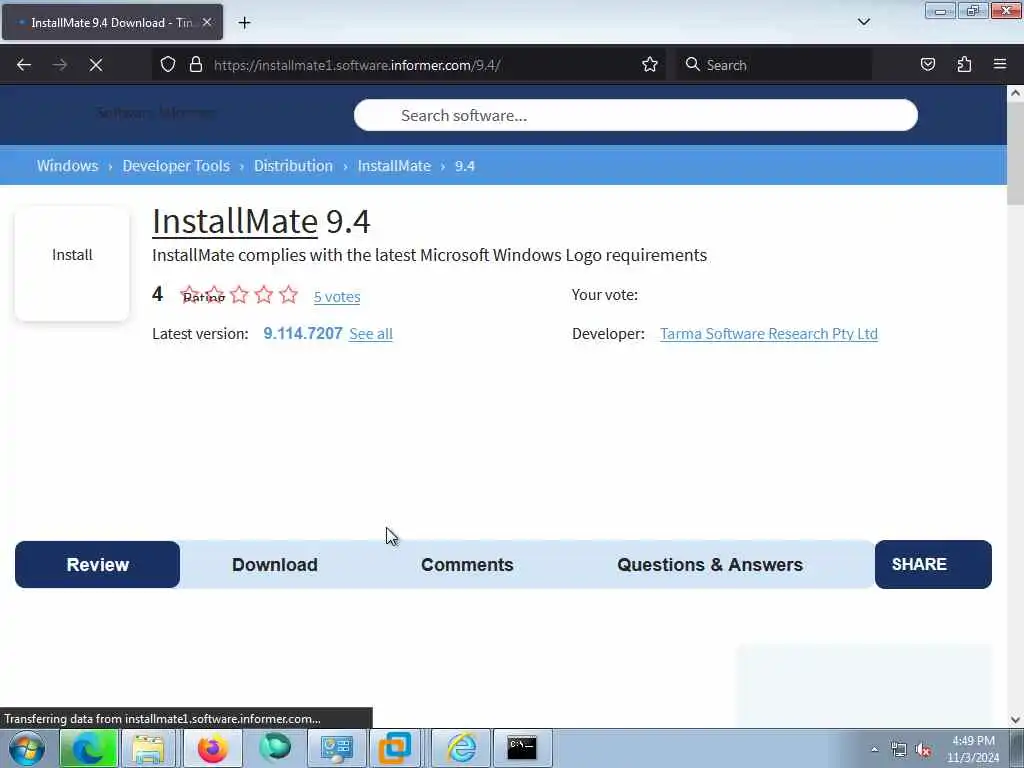Select the InstallMate 9.4 Download browser tab
Viewport: 1024px width, 768px height.
click(x=112, y=22)
